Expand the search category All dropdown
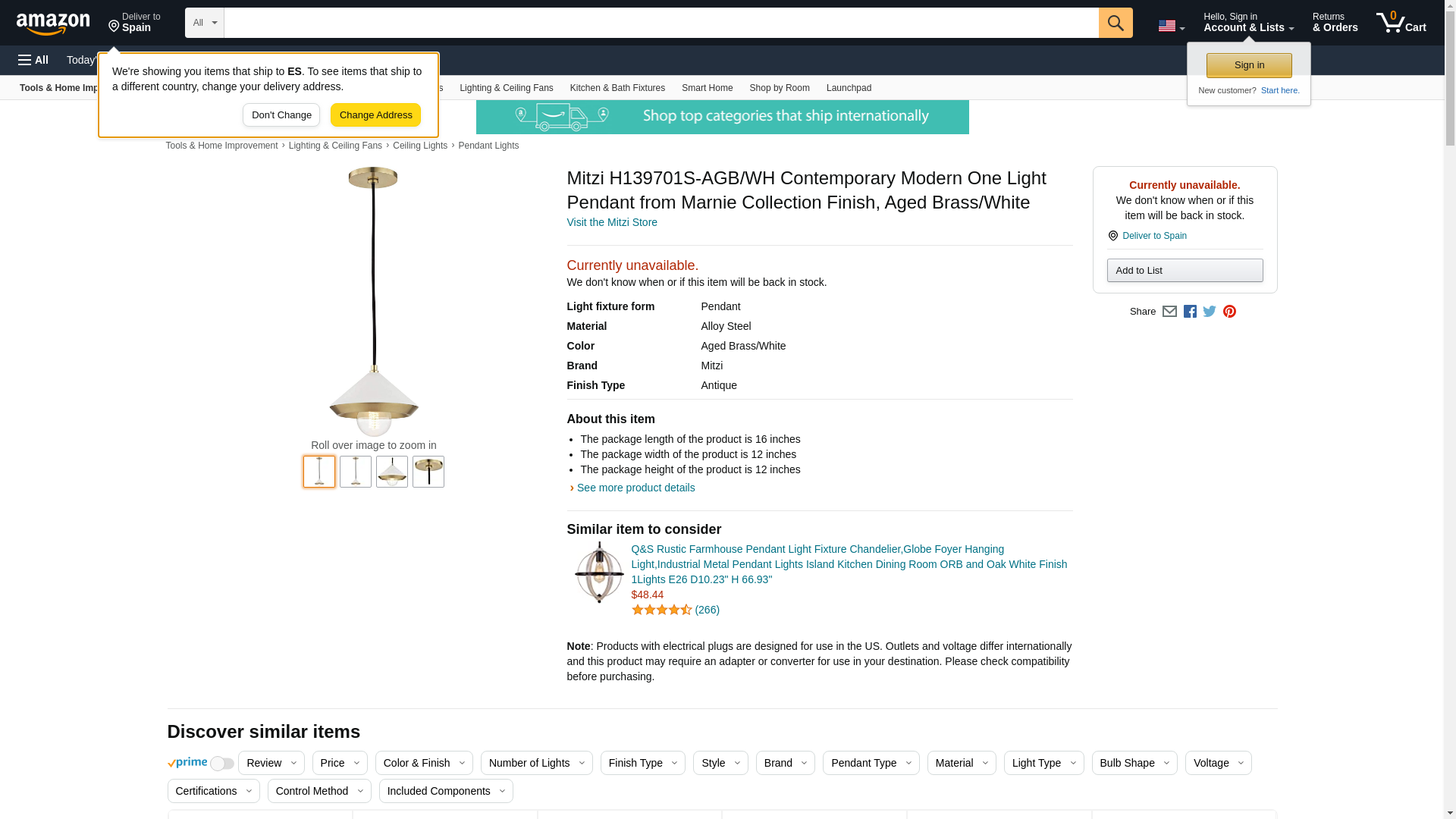 tap(204, 23)
